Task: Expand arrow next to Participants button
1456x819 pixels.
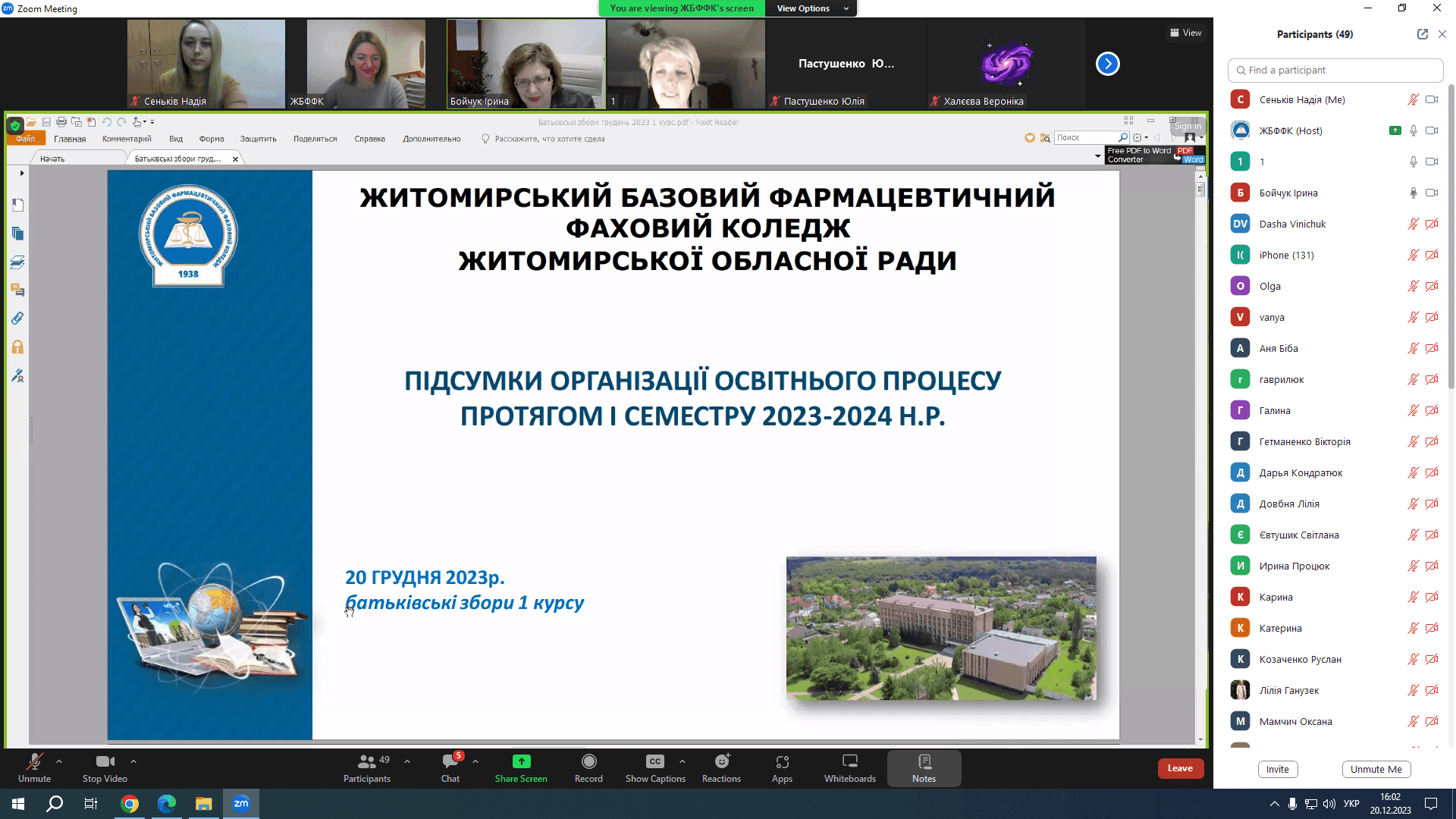Action: [407, 761]
